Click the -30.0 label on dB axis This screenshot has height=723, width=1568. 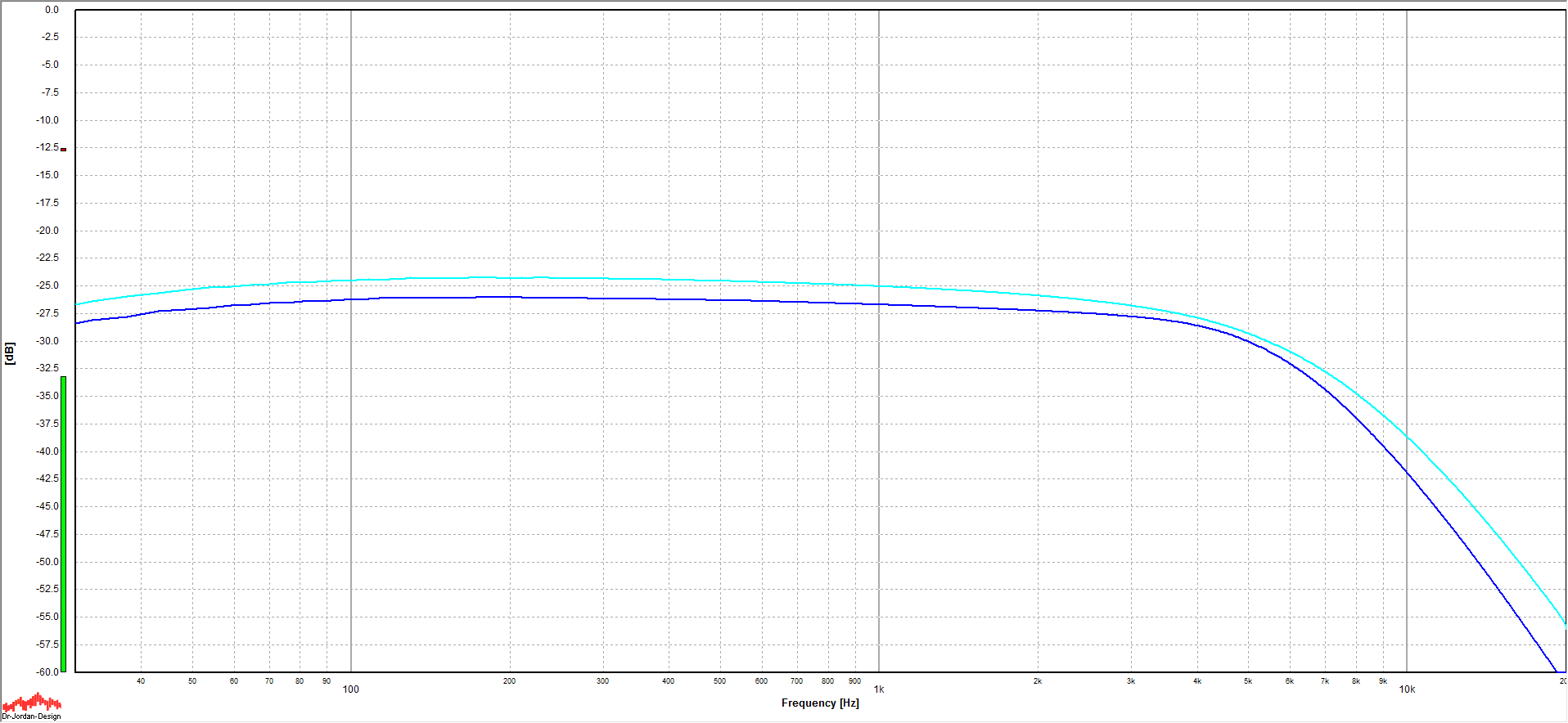(x=48, y=341)
